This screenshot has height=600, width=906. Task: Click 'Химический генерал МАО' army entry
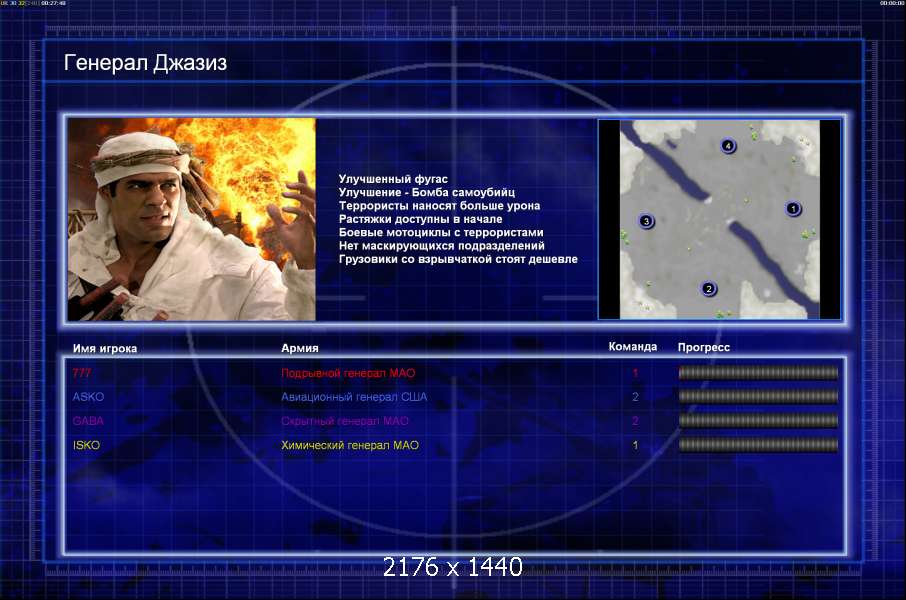350,445
